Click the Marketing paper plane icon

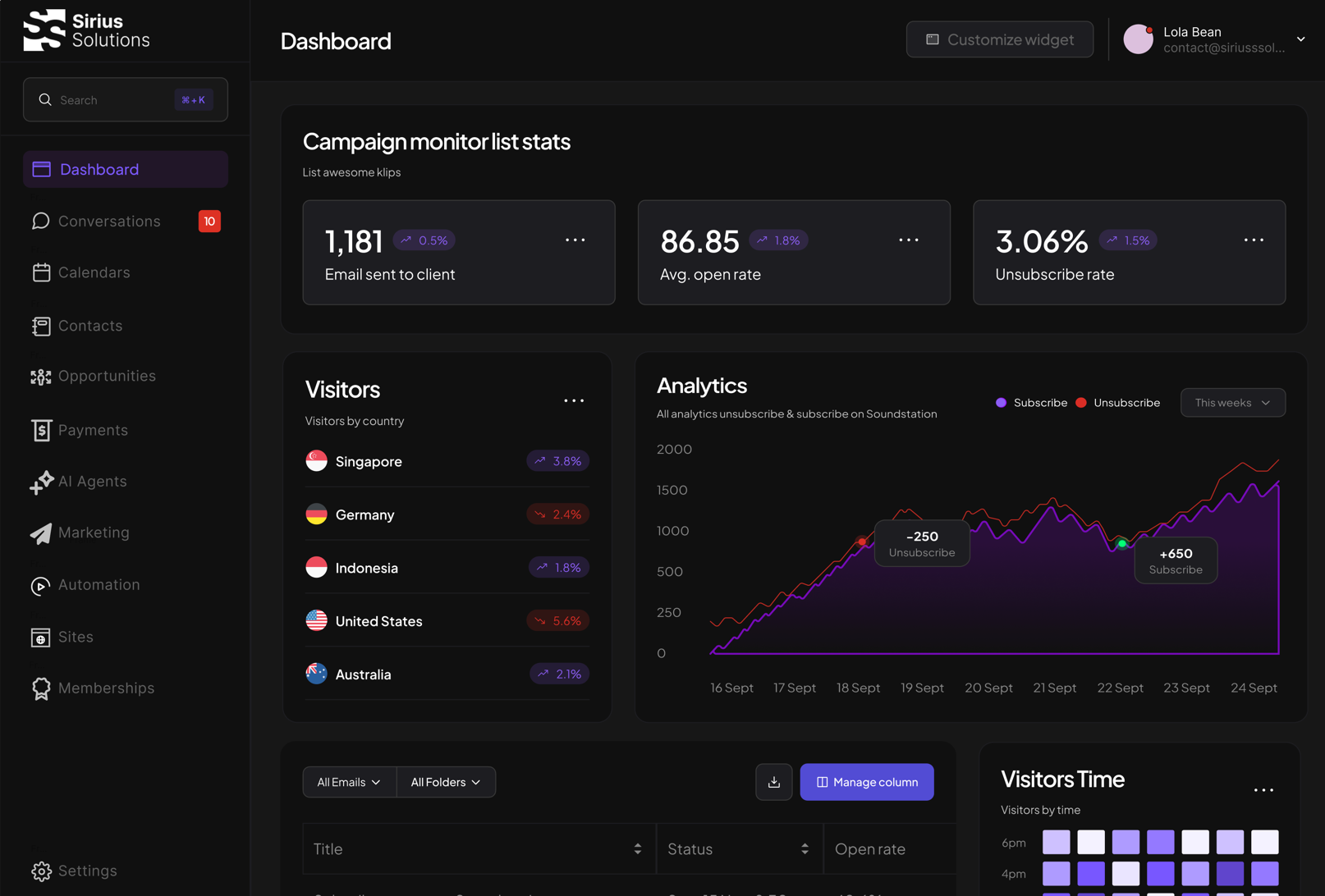[41, 533]
